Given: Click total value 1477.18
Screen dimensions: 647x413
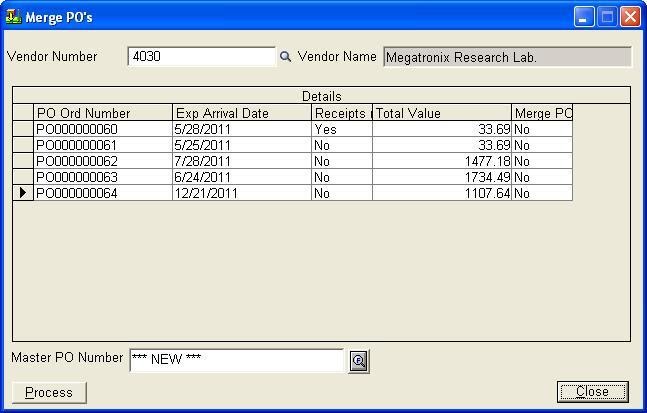Looking at the screenshot, I should pos(442,161).
